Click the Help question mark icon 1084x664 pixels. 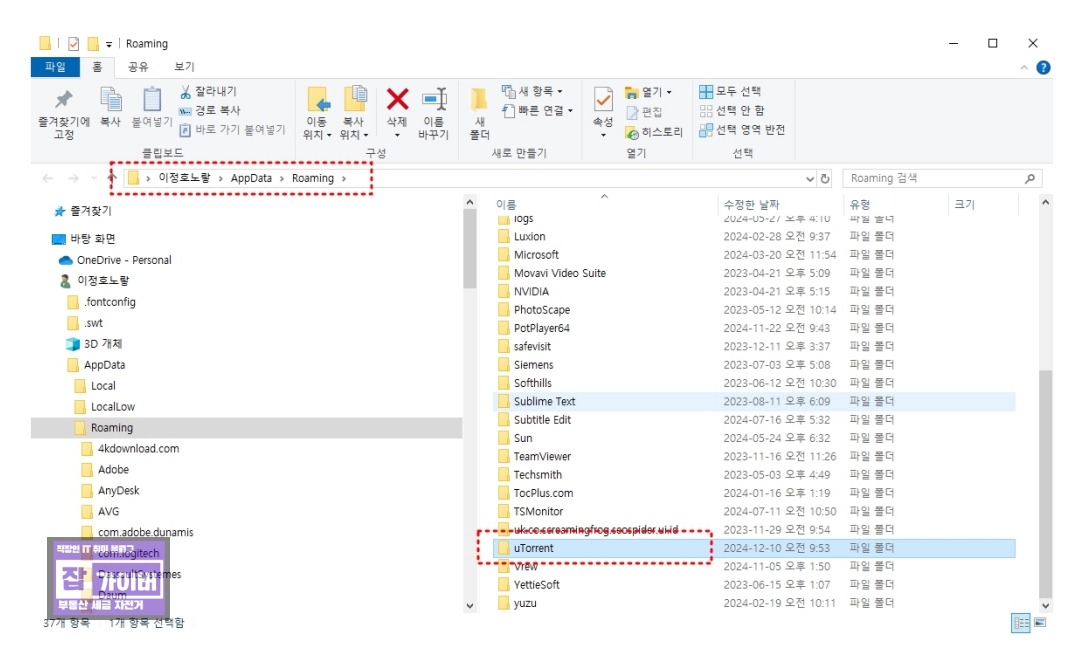[1043, 67]
